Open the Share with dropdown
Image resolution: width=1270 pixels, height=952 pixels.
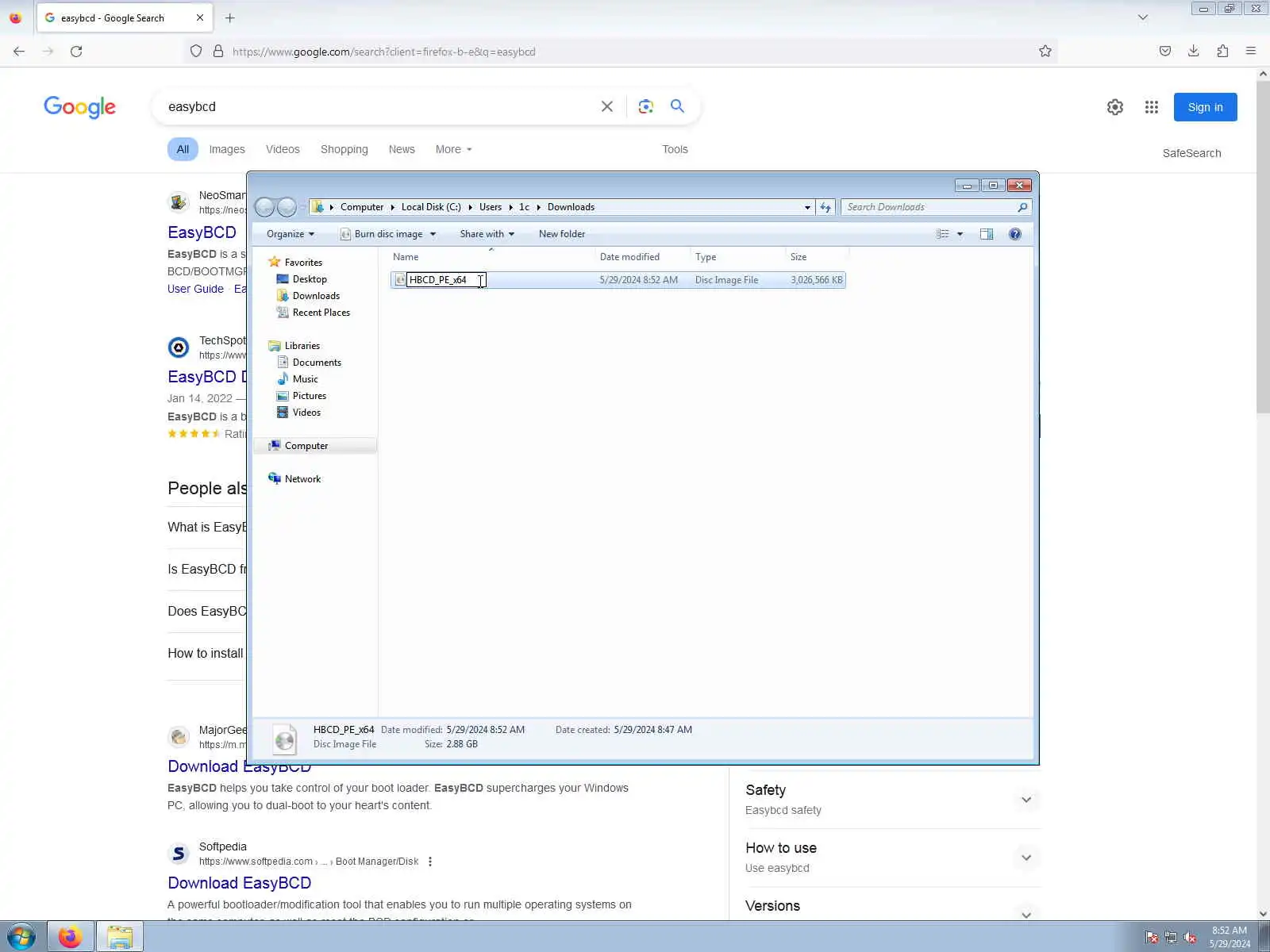(487, 234)
